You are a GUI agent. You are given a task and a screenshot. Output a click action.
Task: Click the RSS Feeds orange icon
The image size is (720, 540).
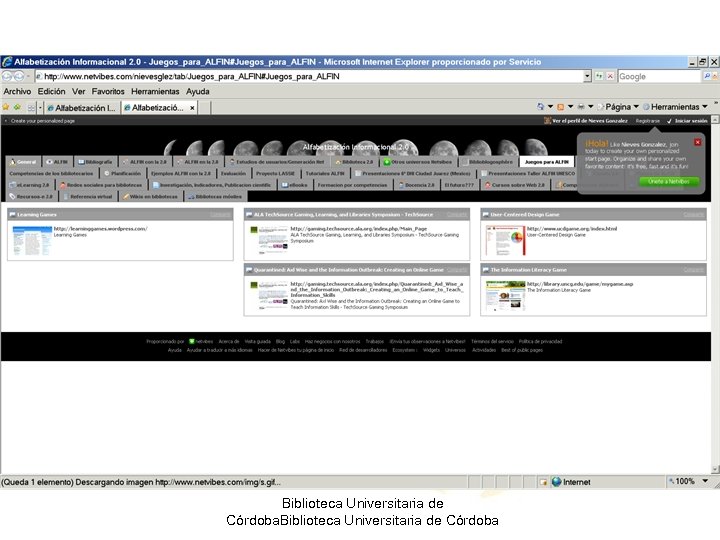560,107
